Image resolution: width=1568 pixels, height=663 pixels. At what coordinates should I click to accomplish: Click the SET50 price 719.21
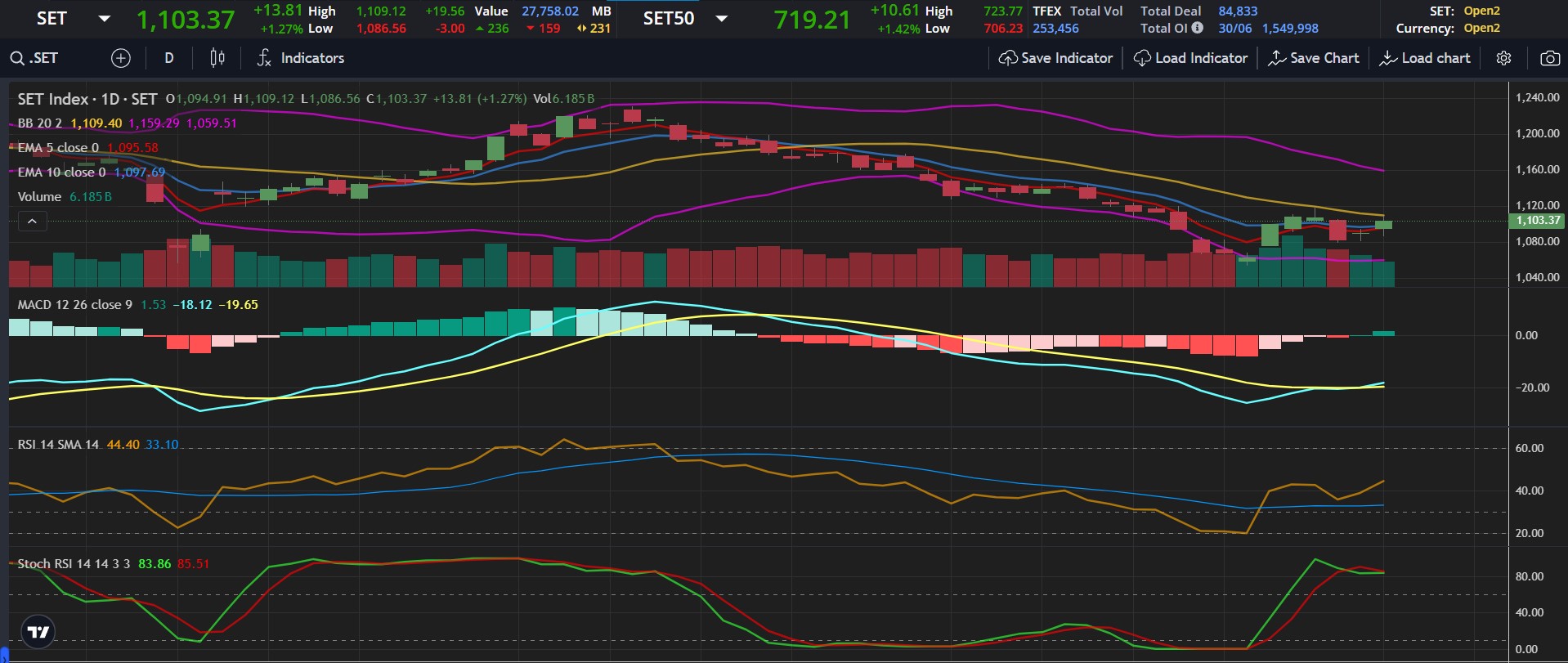813,20
